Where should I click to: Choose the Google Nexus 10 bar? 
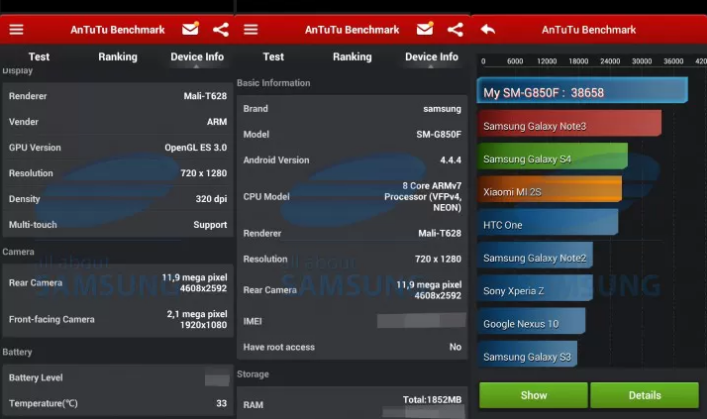click(x=531, y=323)
